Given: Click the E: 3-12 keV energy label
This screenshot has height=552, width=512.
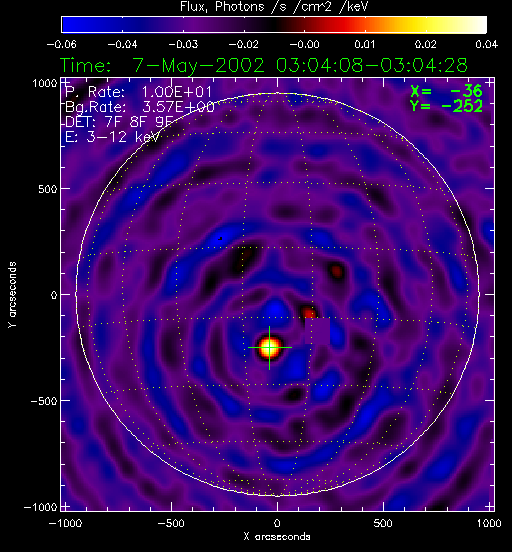Looking at the screenshot, I should [x=112, y=137].
